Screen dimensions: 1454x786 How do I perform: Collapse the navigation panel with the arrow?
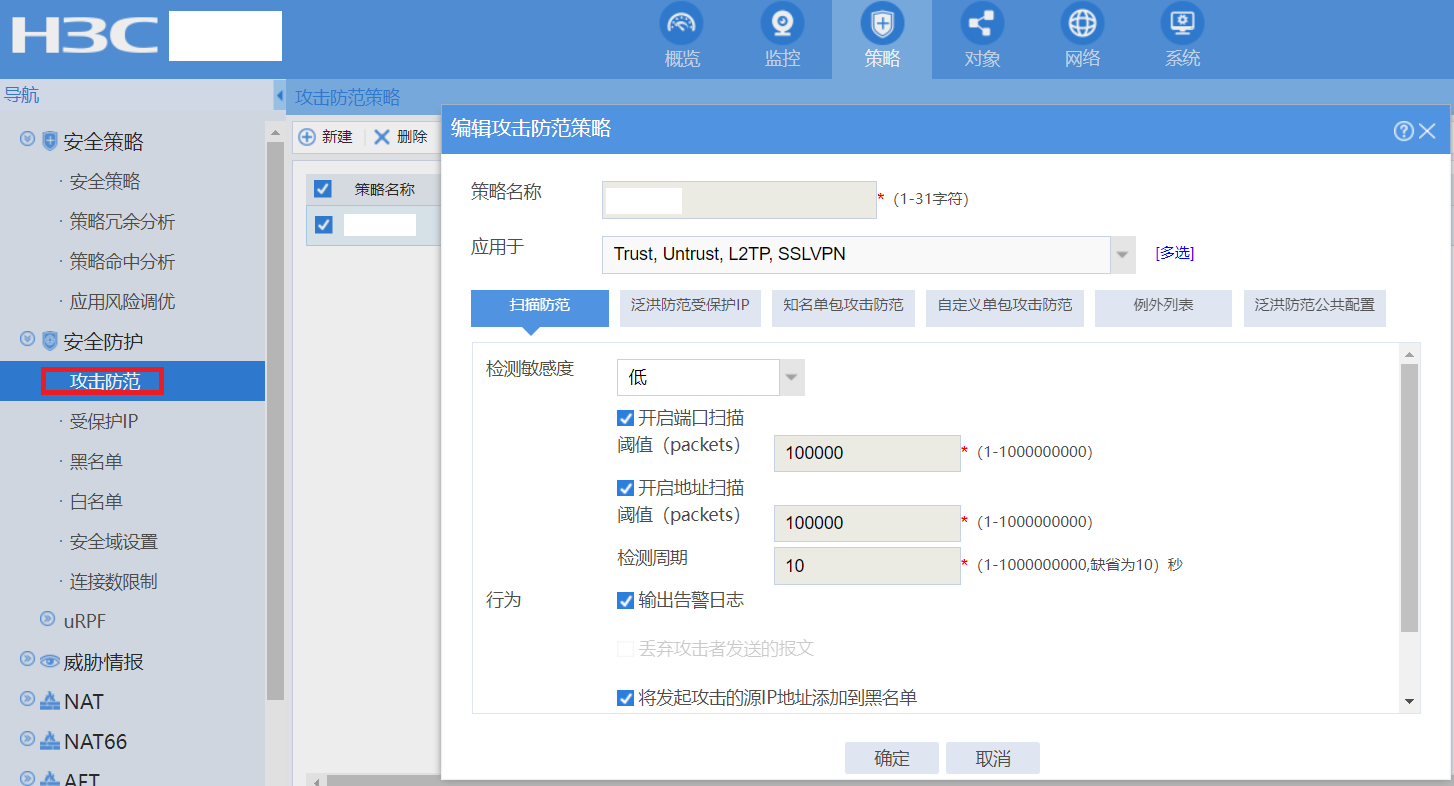click(x=279, y=96)
